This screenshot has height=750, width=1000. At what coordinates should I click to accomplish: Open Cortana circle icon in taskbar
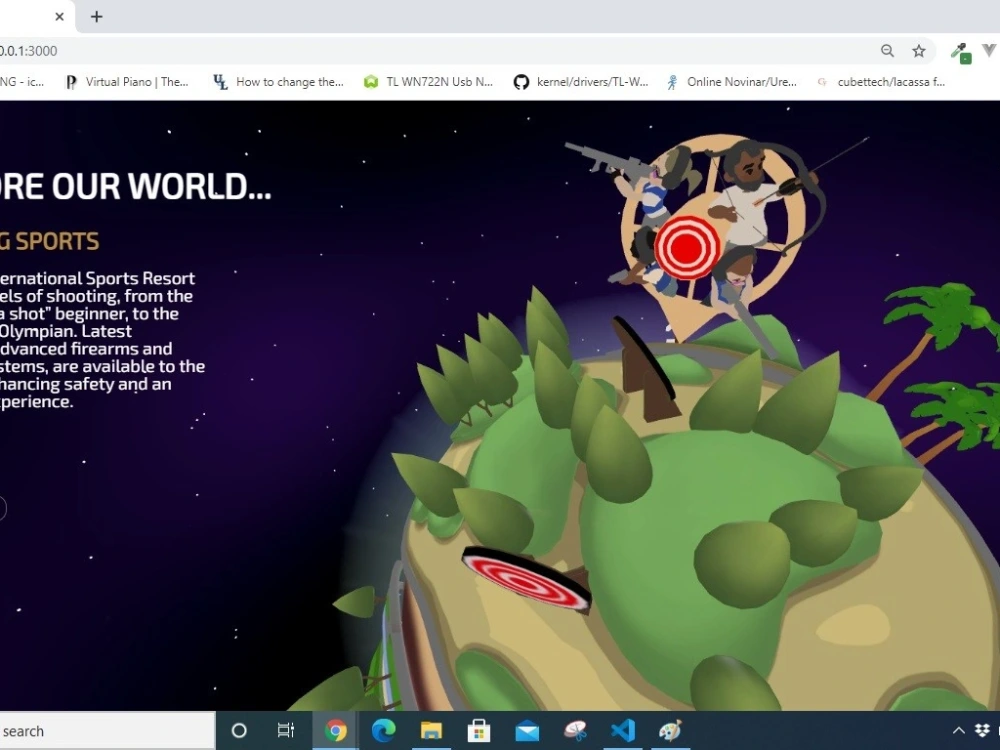pos(239,731)
